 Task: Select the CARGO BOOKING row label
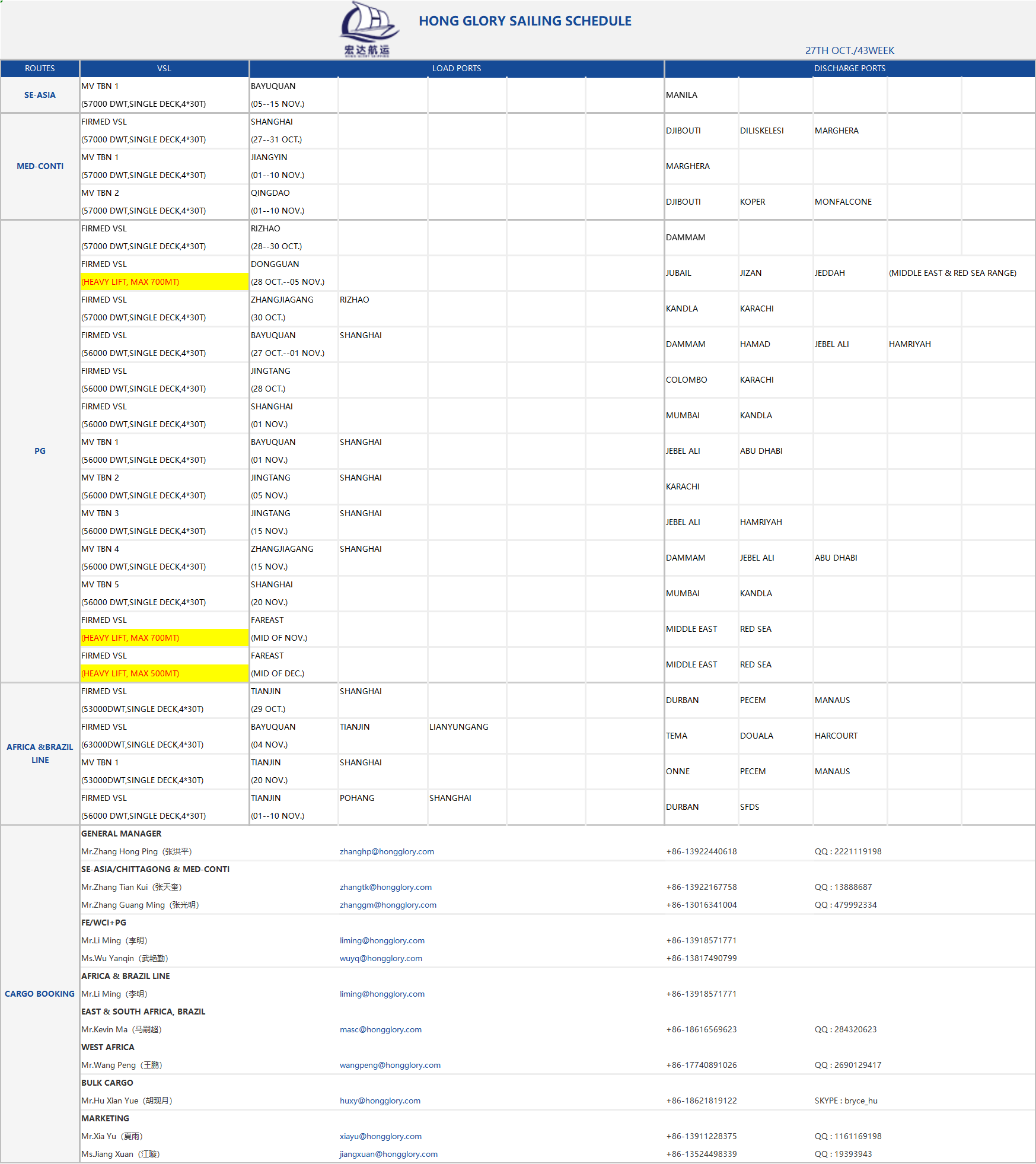pyautogui.click(x=40, y=994)
